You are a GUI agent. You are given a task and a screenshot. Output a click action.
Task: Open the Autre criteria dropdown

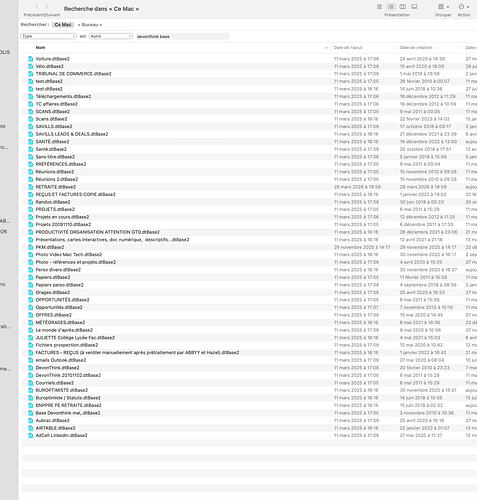(x=111, y=36)
